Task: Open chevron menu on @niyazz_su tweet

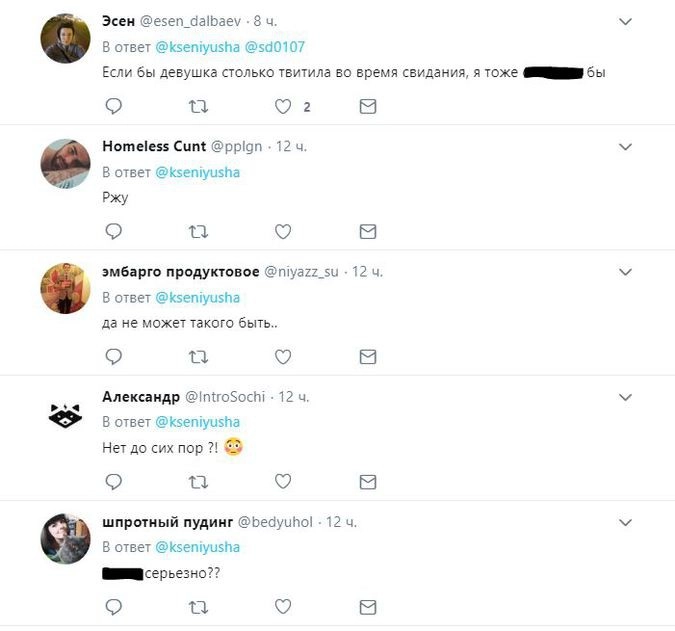Action: coord(625,272)
